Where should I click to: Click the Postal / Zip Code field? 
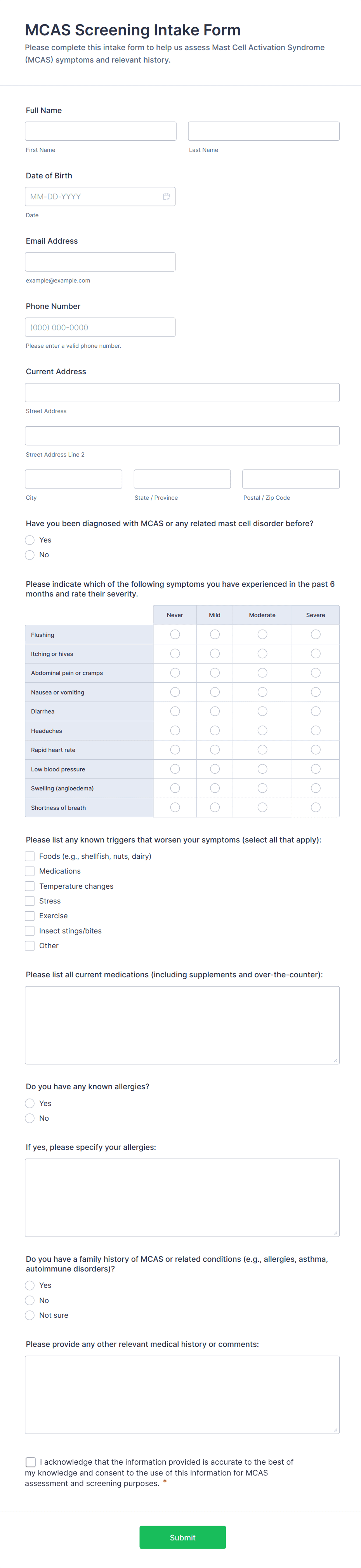(x=291, y=479)
